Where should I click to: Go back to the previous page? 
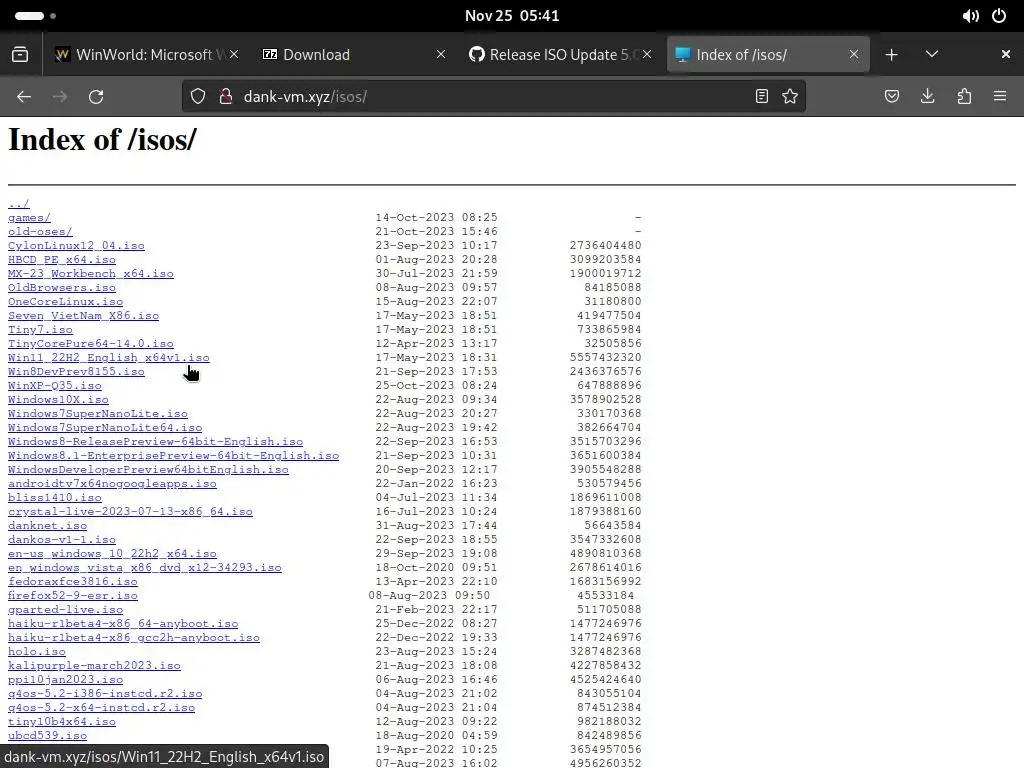coord(24,97)
